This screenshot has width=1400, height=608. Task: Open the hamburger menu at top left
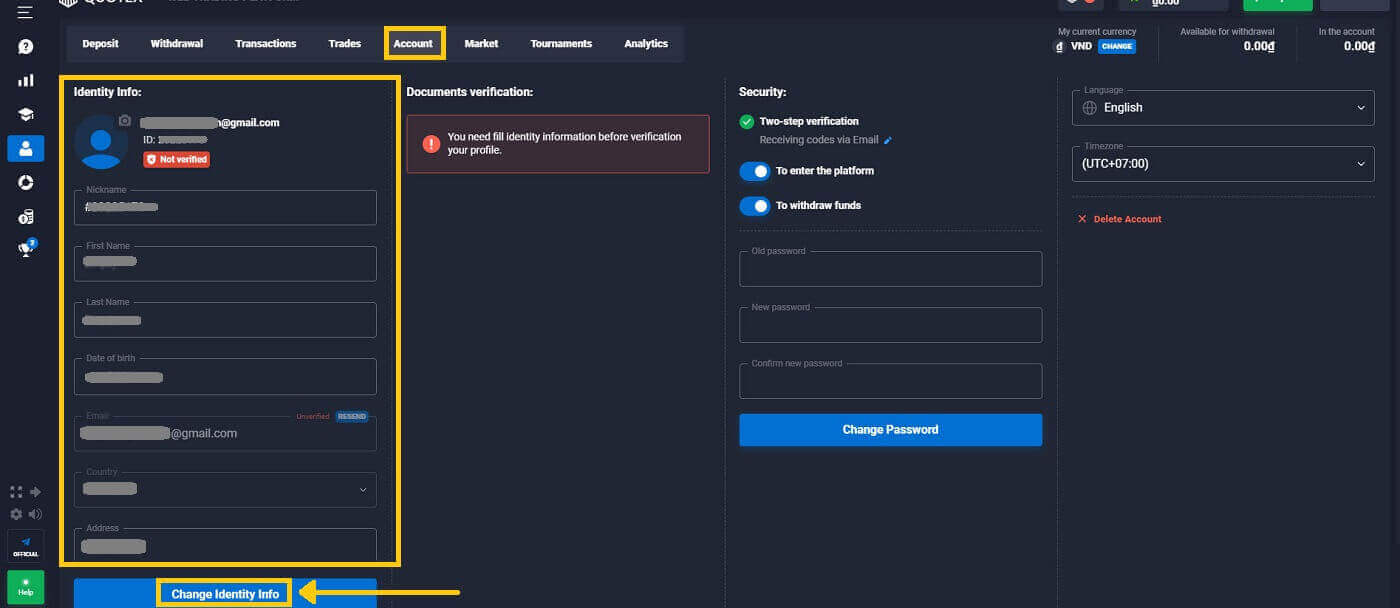25,12
